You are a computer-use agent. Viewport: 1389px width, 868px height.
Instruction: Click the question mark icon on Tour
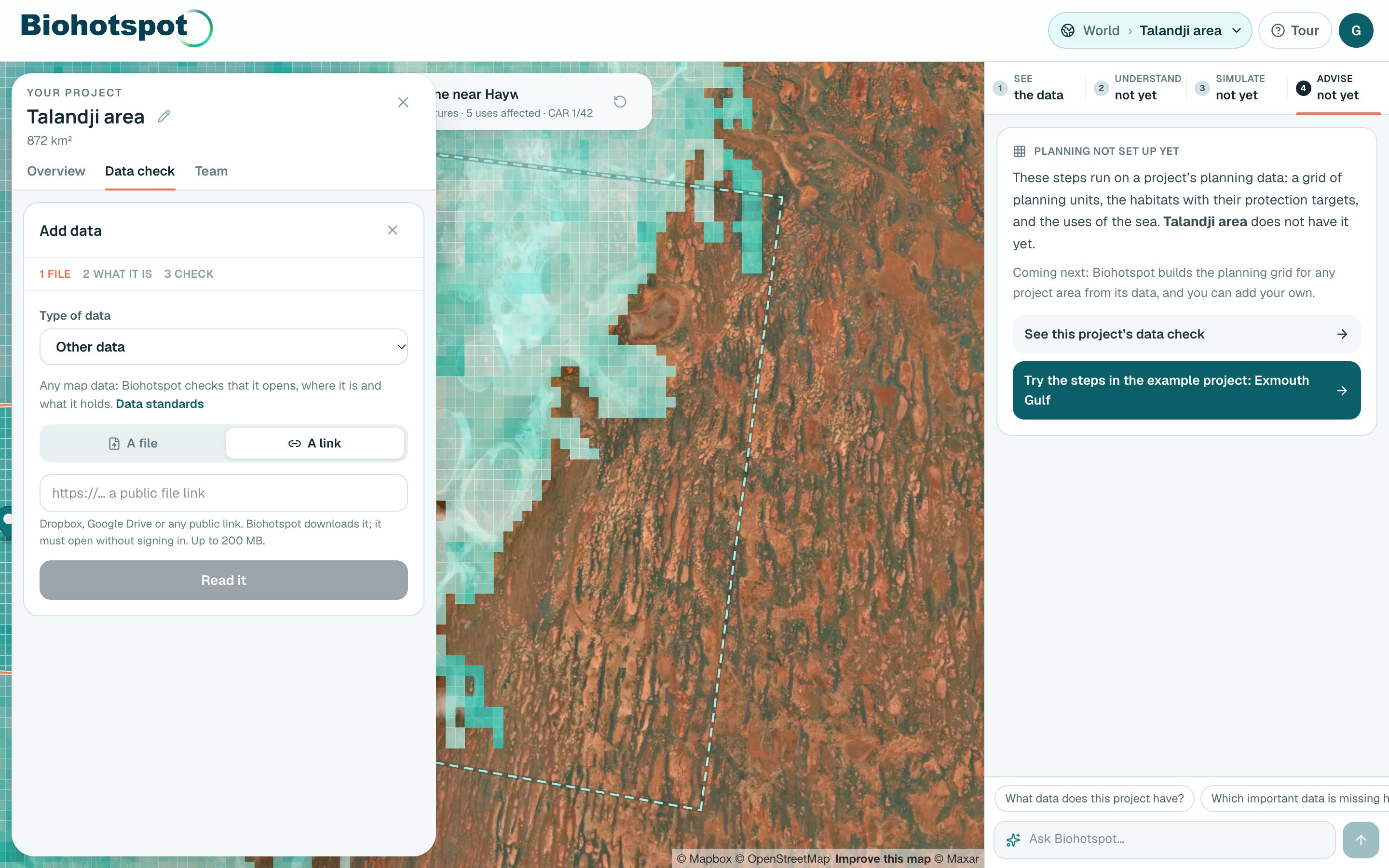coord(1278,30)
